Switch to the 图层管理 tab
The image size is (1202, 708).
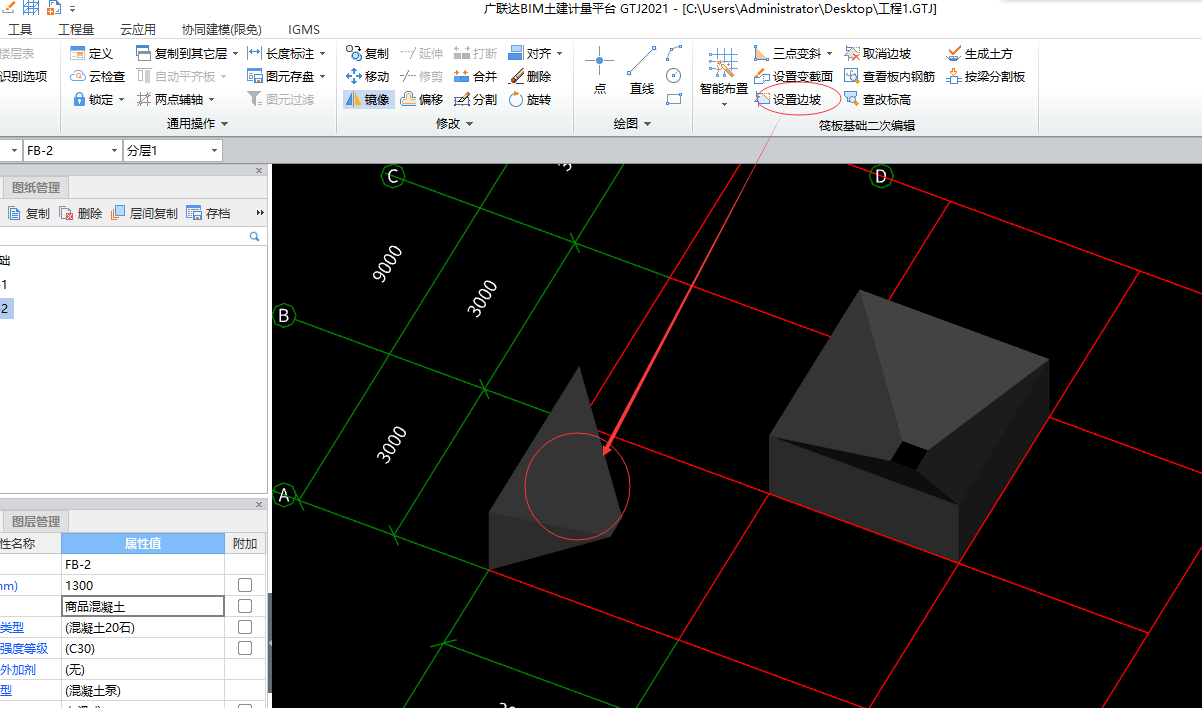pos(35,521)
